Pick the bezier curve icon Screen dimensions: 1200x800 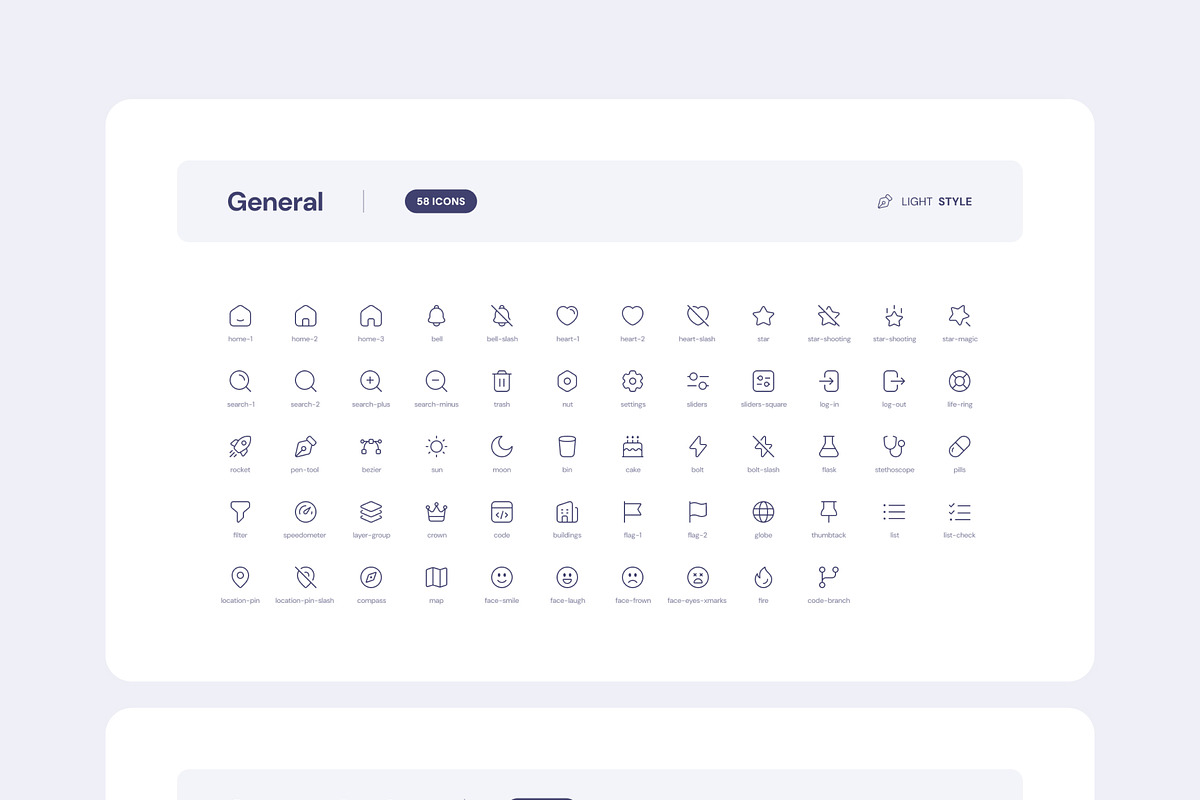point(371,447)
